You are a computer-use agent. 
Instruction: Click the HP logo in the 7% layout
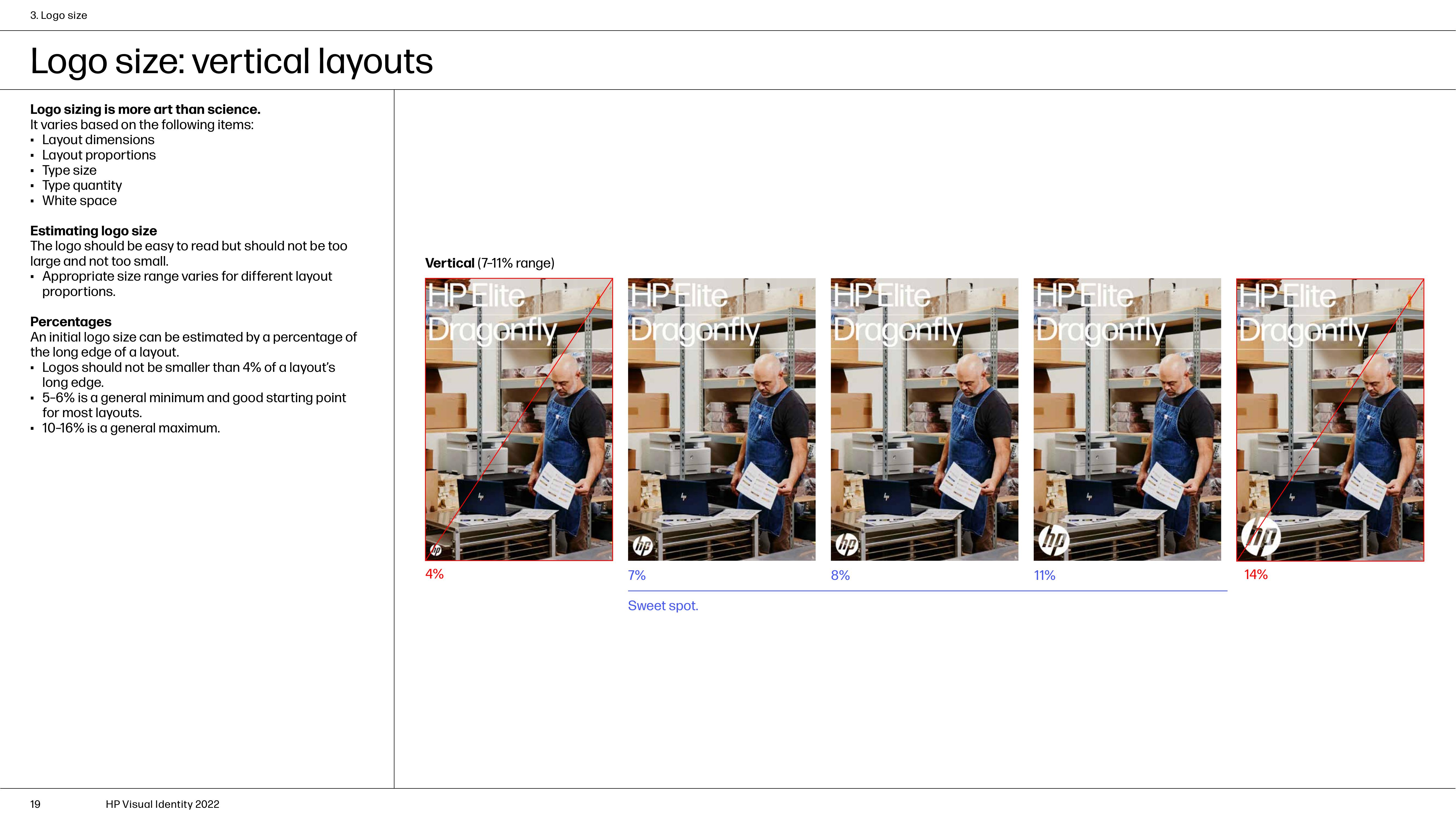coord(643,545)
